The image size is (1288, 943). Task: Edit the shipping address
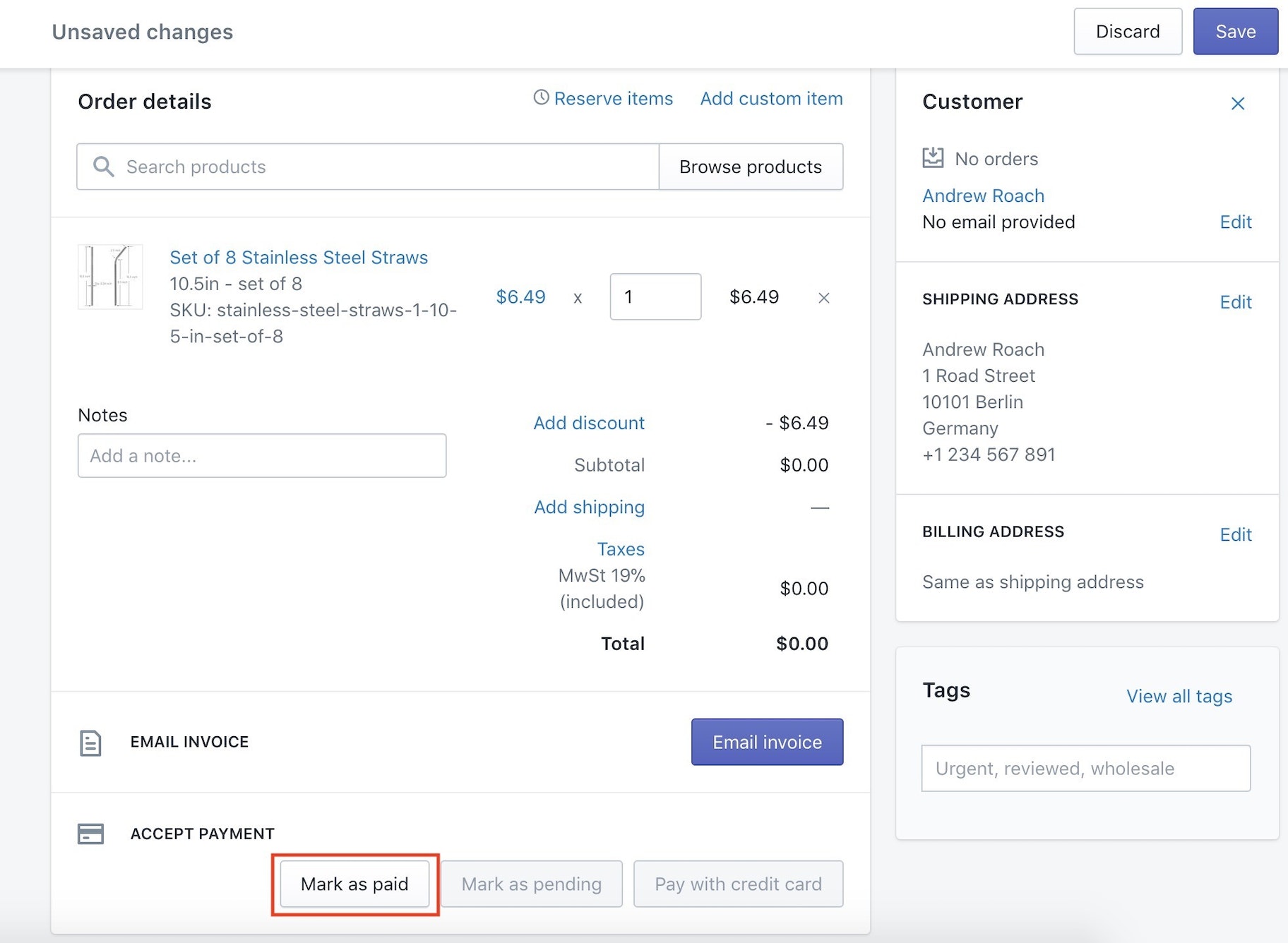1235,302
